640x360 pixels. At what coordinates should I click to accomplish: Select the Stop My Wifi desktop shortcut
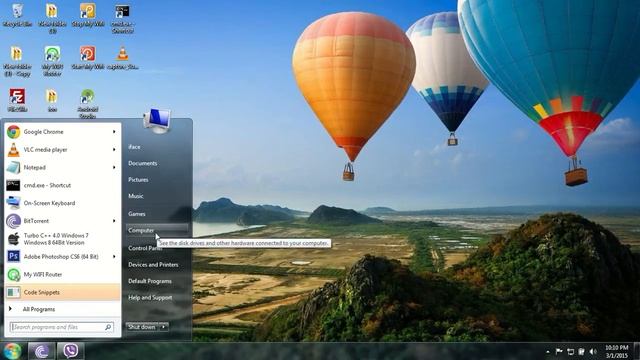tap(87, 16)
